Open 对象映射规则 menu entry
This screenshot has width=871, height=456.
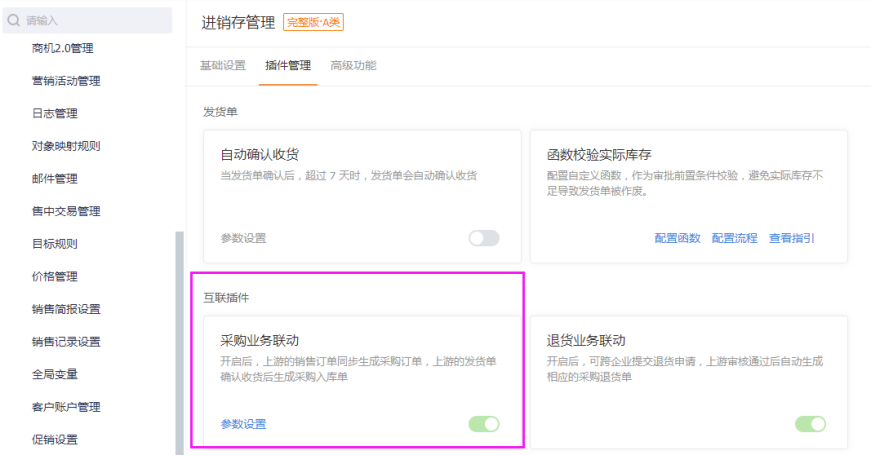(x=66, y=146)
